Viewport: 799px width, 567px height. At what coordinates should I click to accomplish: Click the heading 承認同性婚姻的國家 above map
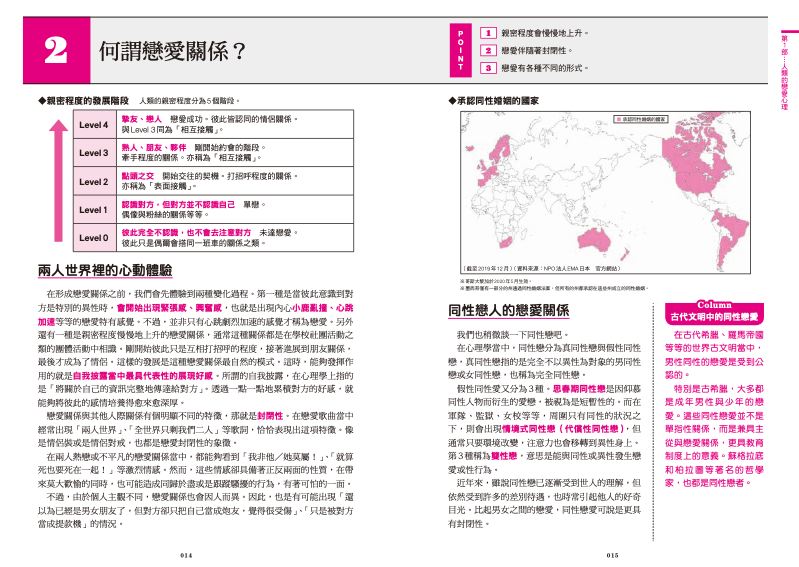(x=493, y=101)
